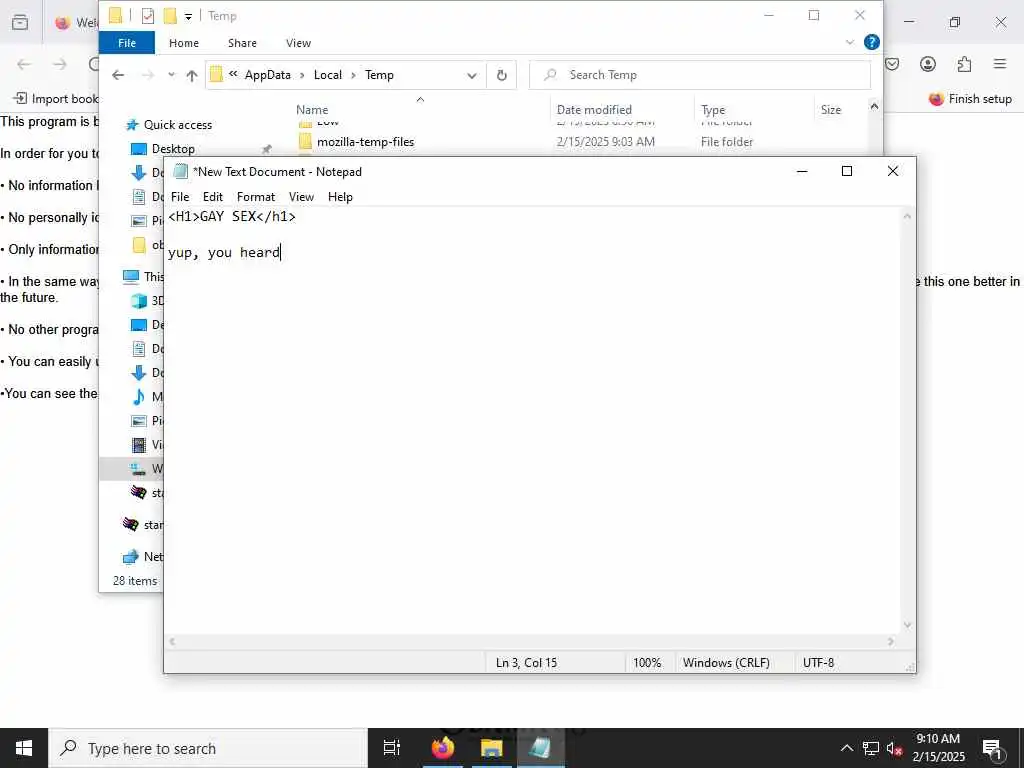Image resolution: width=1024 pixels, height=768 pixels.
Task: Open Desktop under Quick access
Action: pos(173,149)
